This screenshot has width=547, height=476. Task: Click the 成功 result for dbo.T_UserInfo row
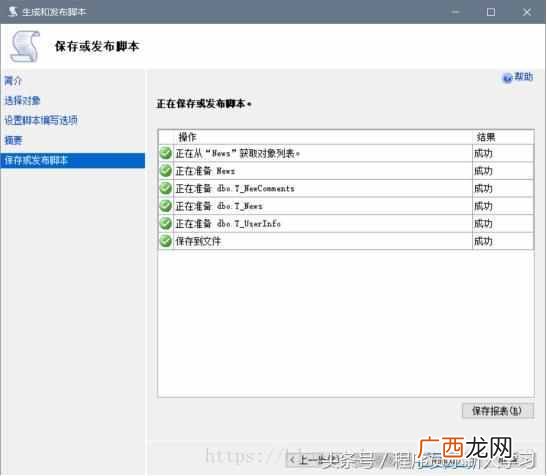(483, 223)
